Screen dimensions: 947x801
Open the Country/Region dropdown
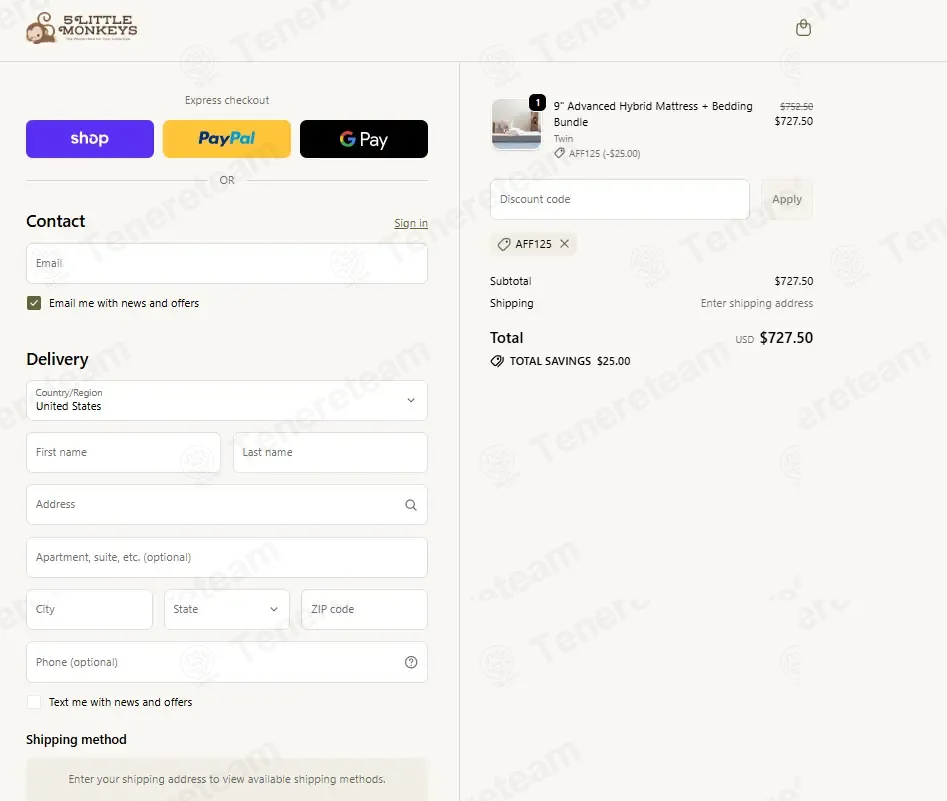[x=226, y=400]
